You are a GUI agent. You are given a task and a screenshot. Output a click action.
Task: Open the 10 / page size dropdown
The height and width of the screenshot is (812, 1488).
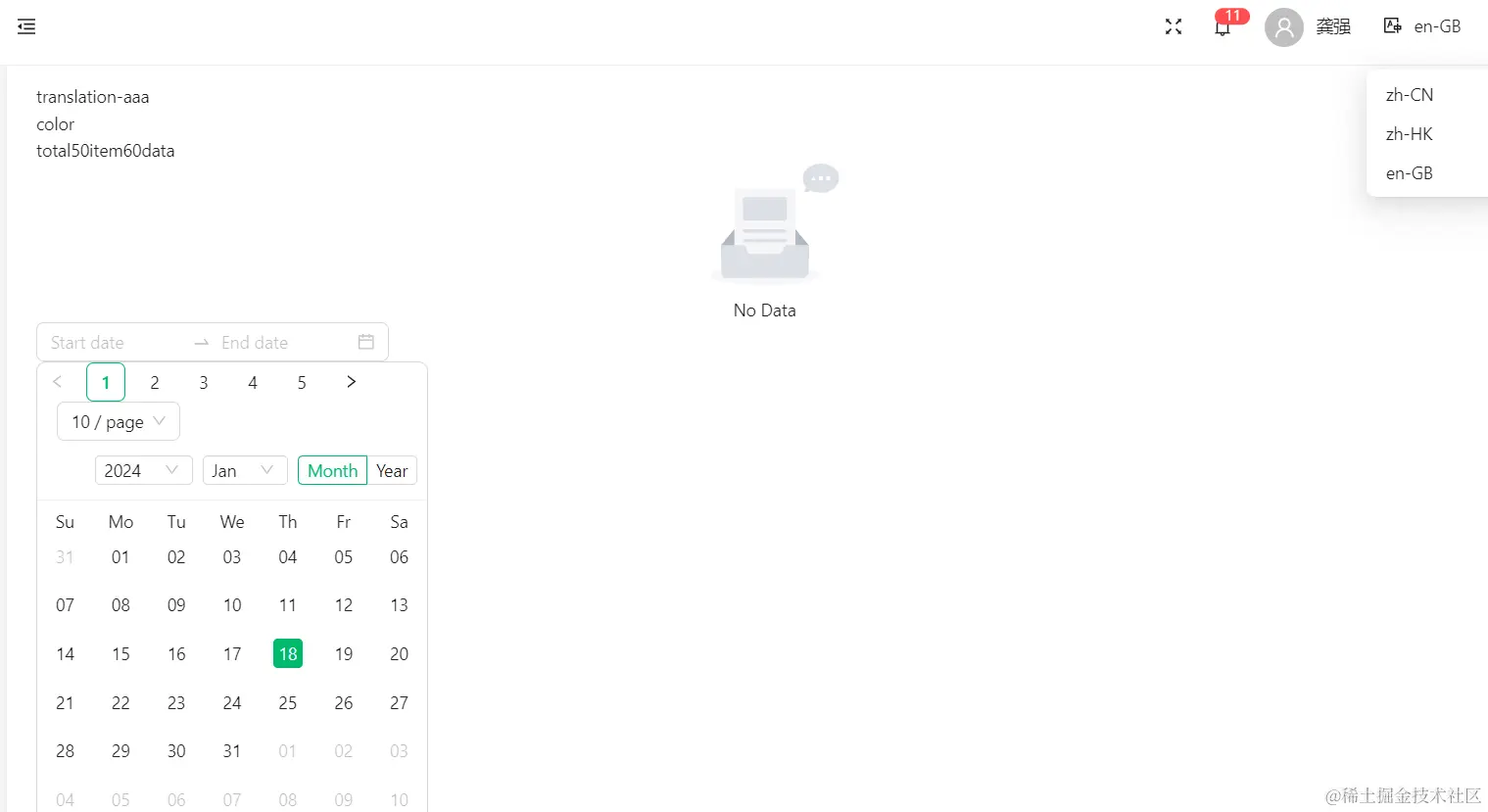pyautogui.click(x=119, y=421)
